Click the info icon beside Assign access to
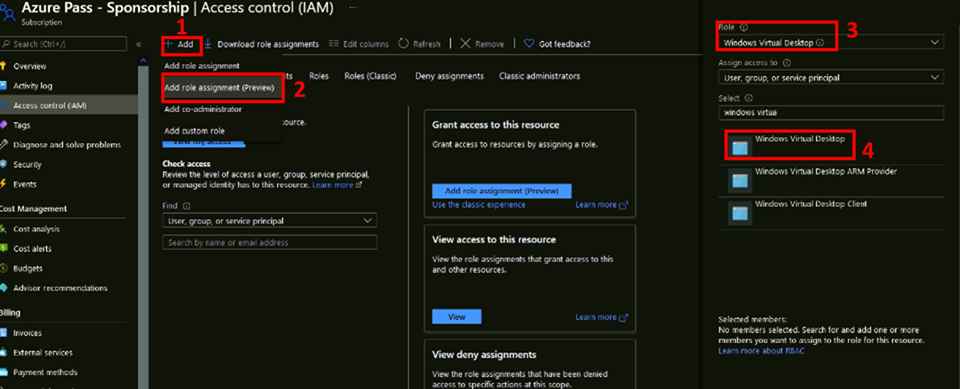The image size is (960, 389). (x=787, y=62)
